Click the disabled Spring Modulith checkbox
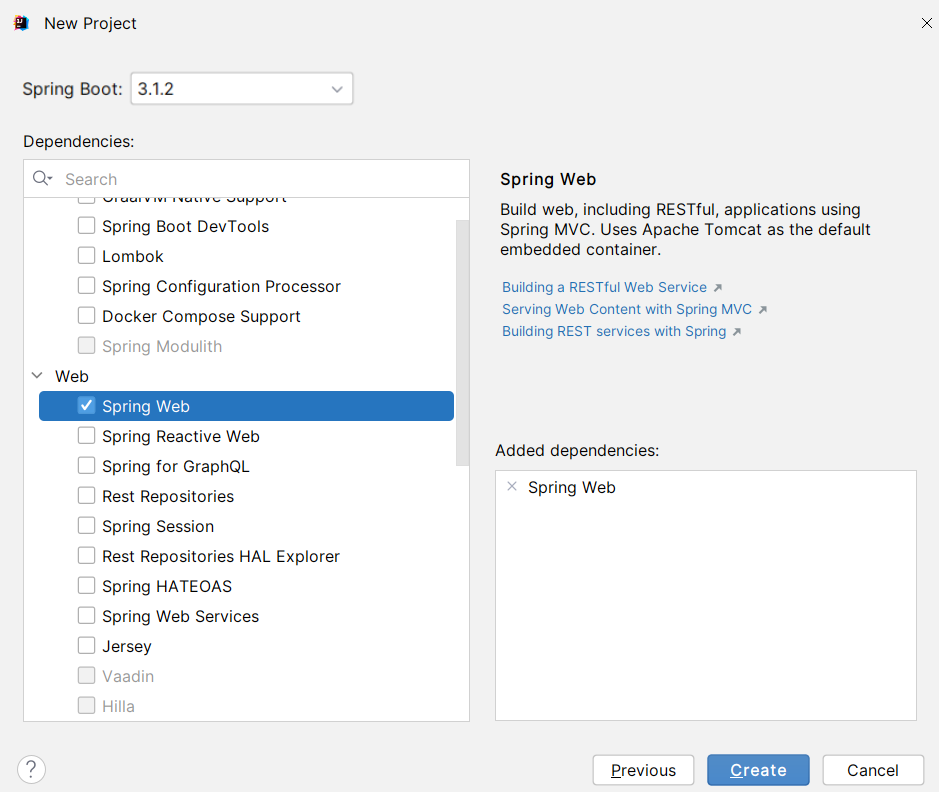This screenshot has height=792, width=939. 86,345
